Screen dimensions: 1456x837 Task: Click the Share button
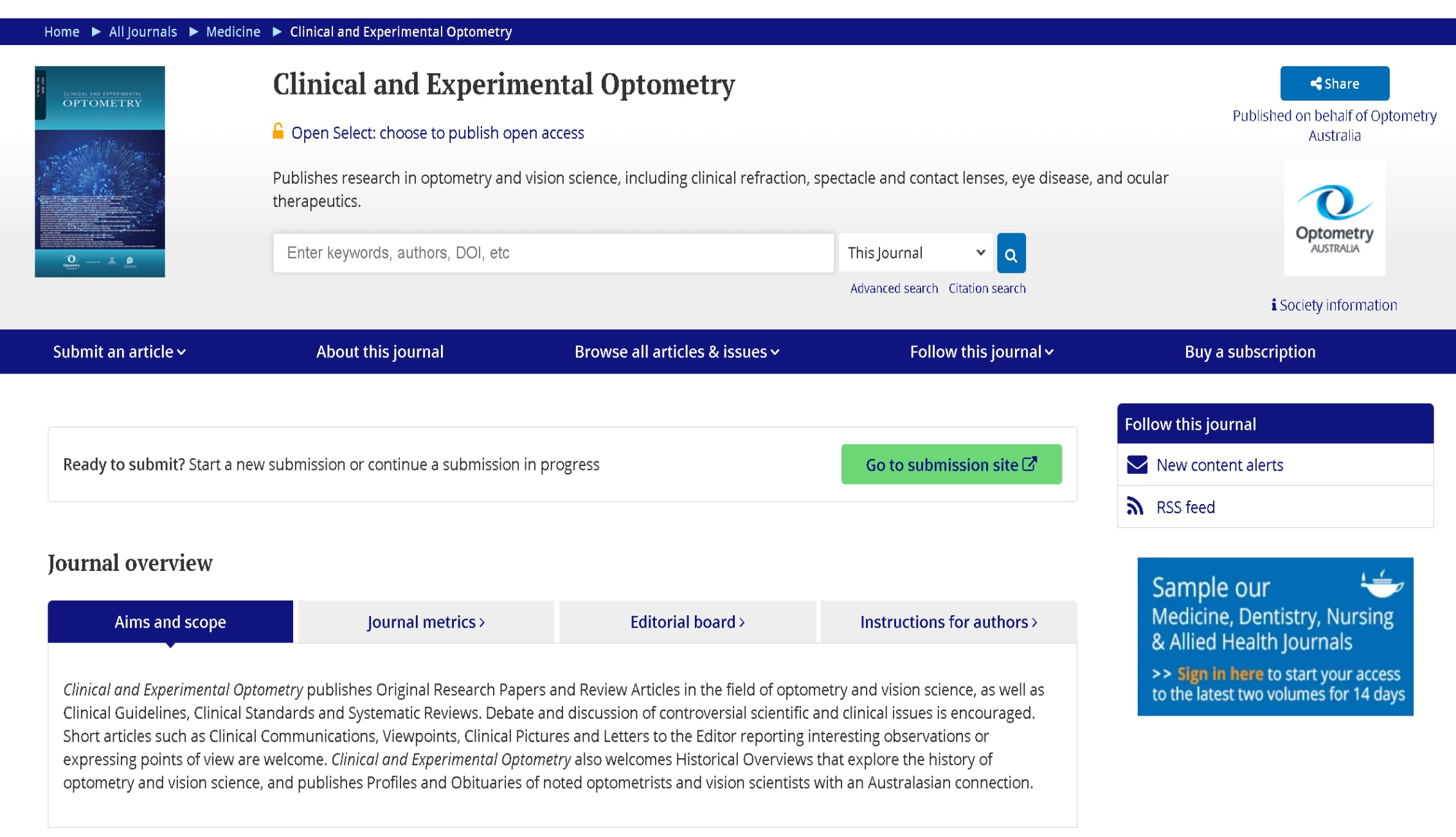click(1335, 84)
